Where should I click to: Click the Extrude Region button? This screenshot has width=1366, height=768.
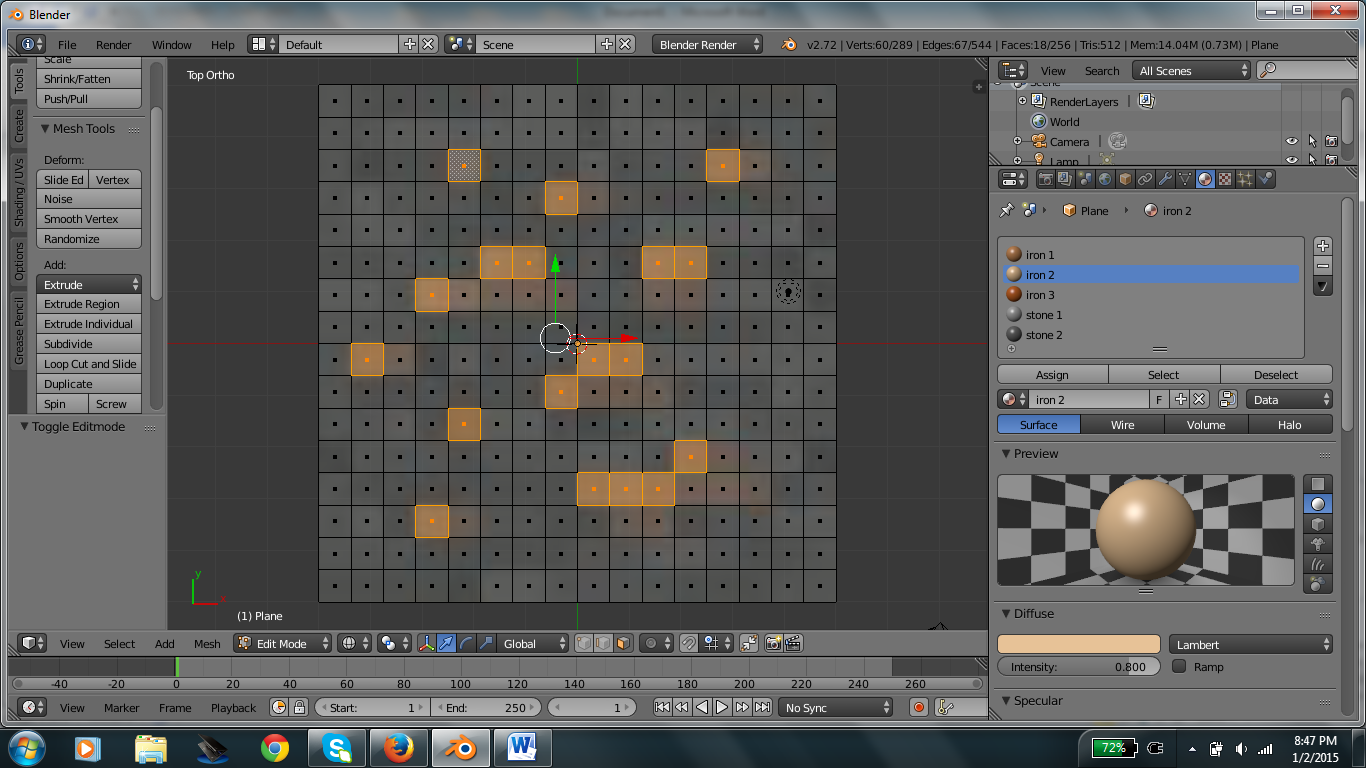click(89, 304)
